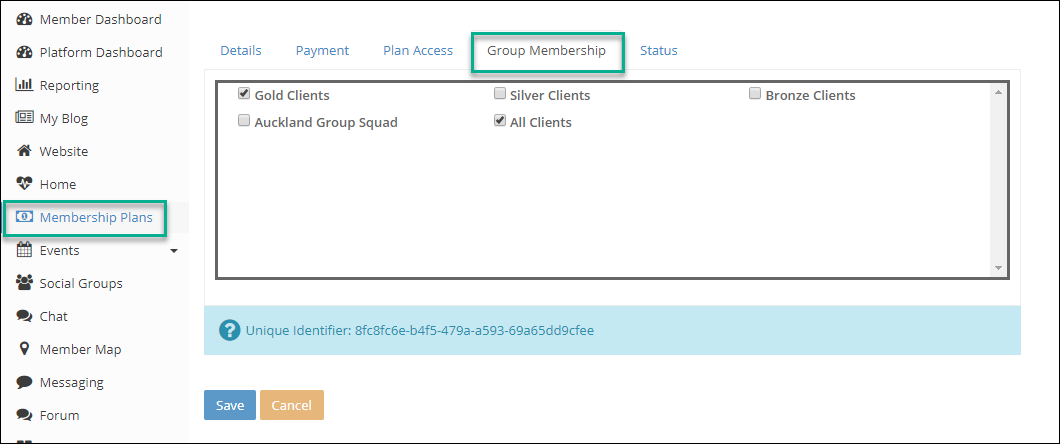1060x444 pixels.
Task: Click the My Blog newspaper icon
Action: pos(25,118)
